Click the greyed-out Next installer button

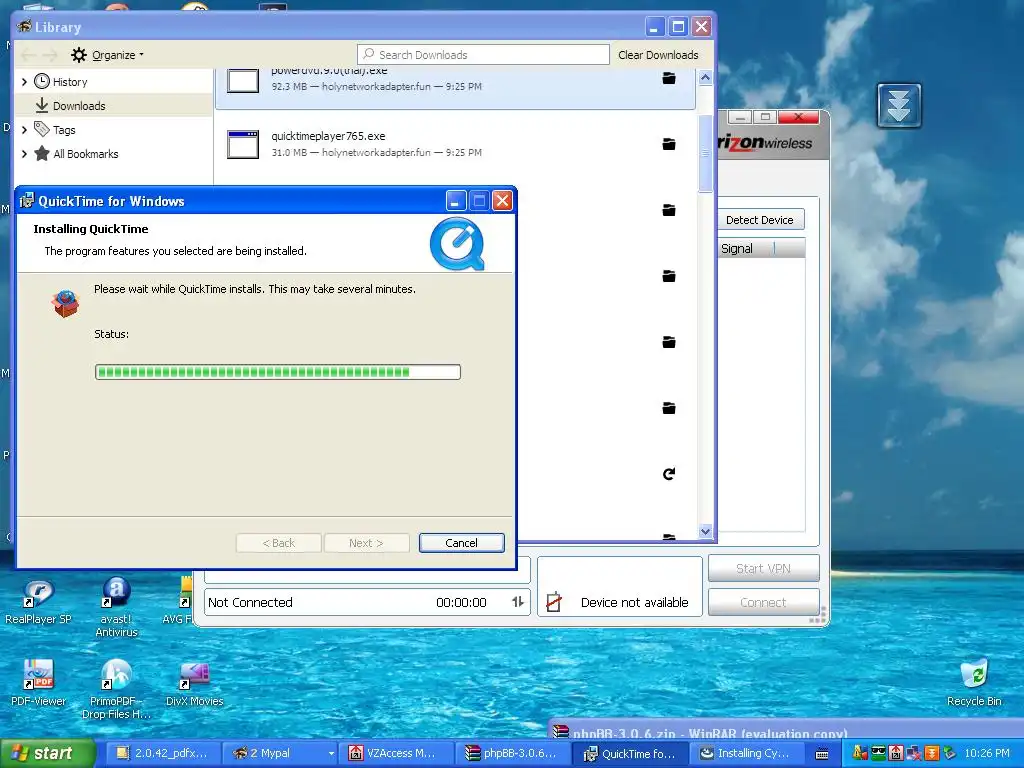pyautogui.click(x=366, y=543)
